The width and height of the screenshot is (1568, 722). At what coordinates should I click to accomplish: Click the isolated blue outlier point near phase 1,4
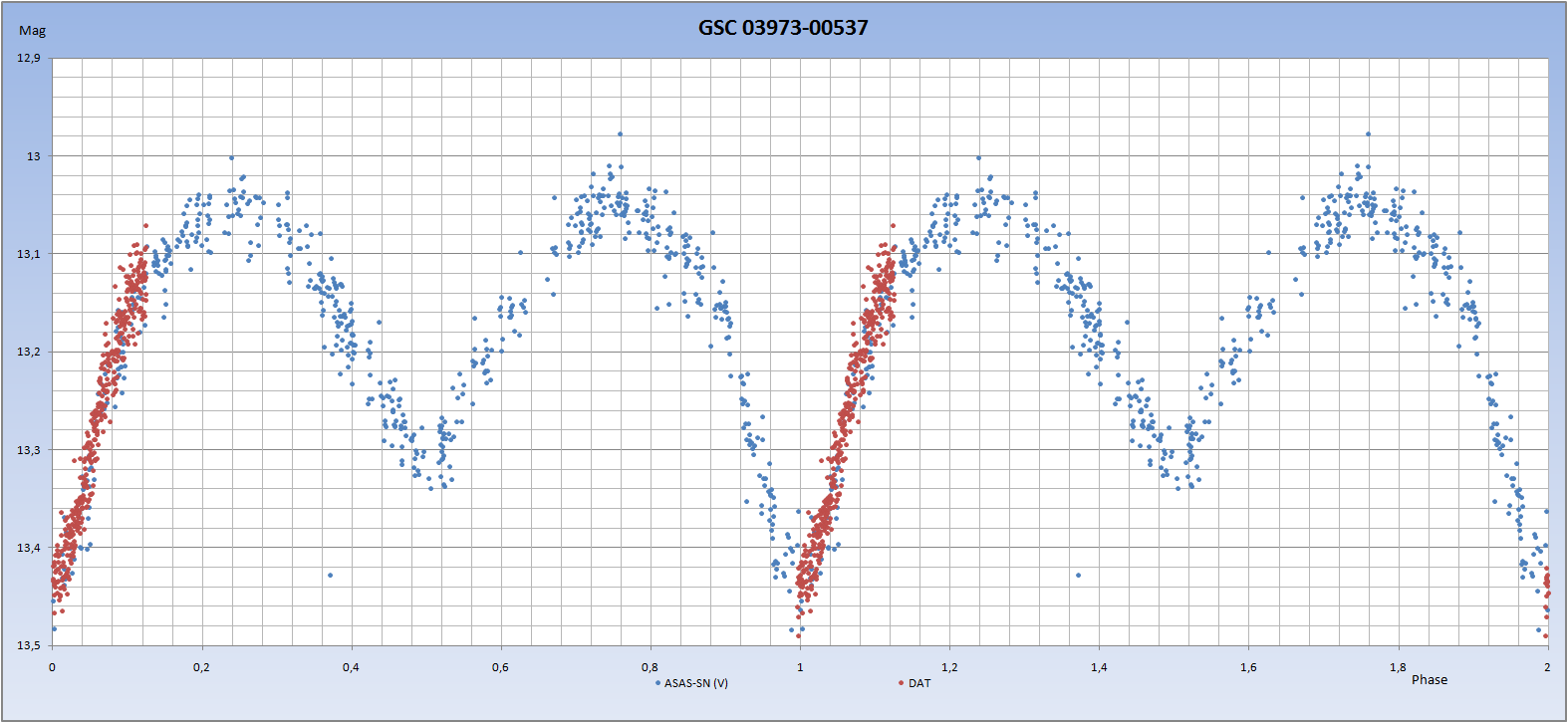tap(1078, 575)
